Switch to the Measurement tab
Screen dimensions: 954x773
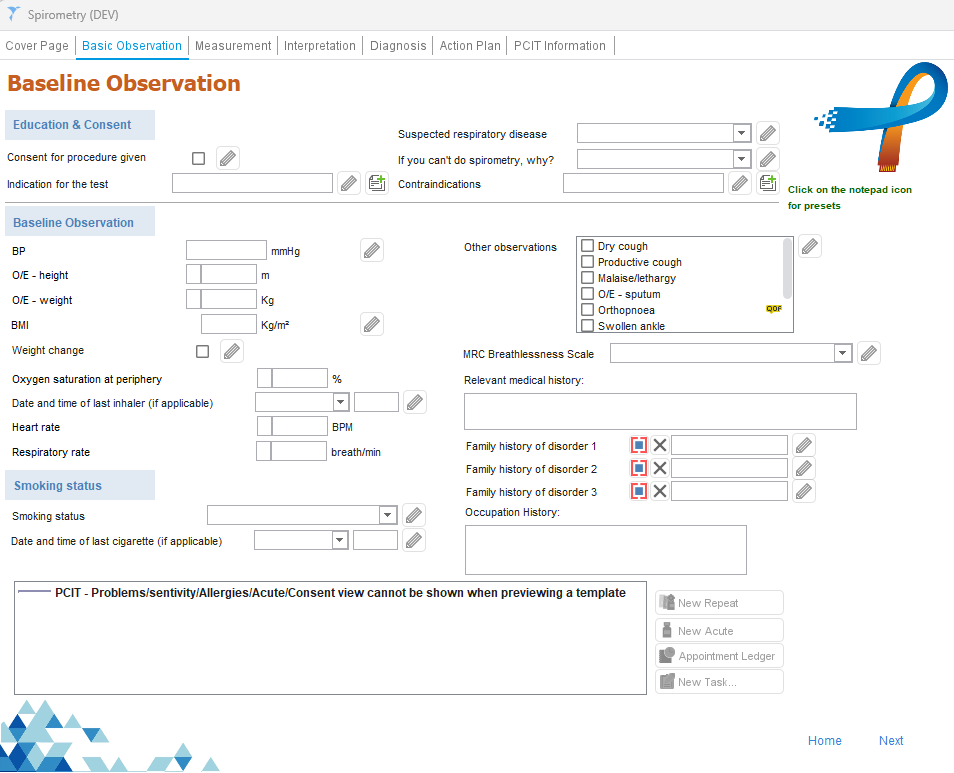(x=233, y=46)
